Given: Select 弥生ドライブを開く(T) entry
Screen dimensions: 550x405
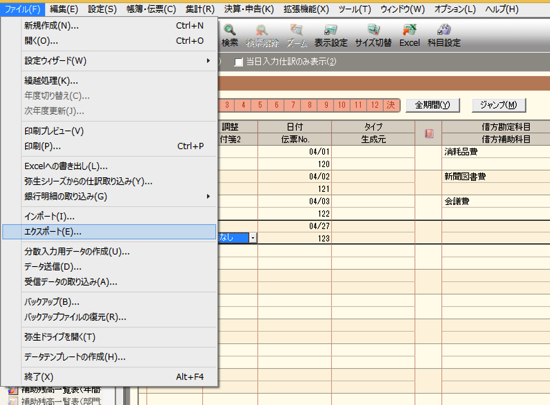Looking at the screenshot, I should tap(109, 337).
